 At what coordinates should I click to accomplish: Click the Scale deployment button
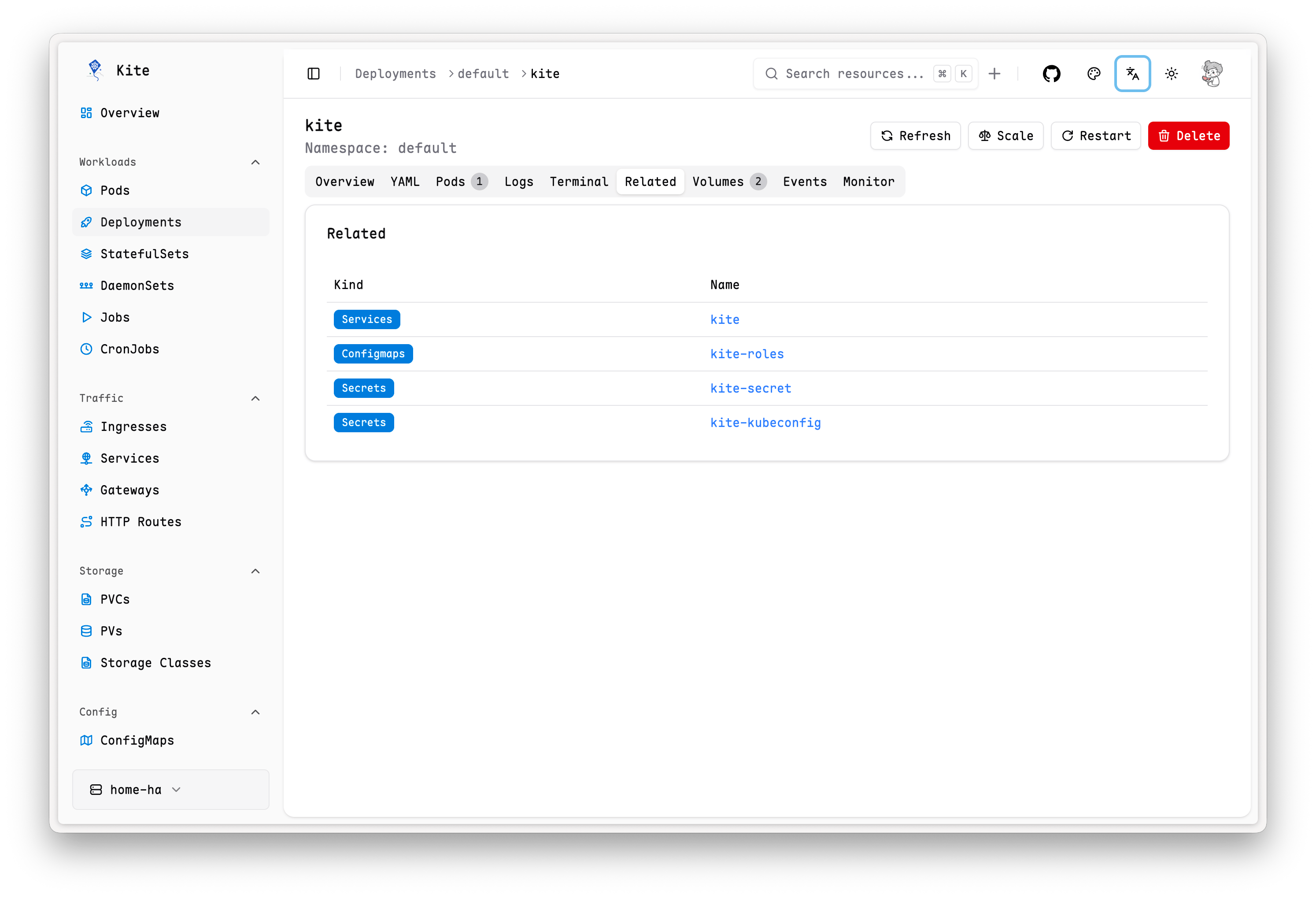1005,136
